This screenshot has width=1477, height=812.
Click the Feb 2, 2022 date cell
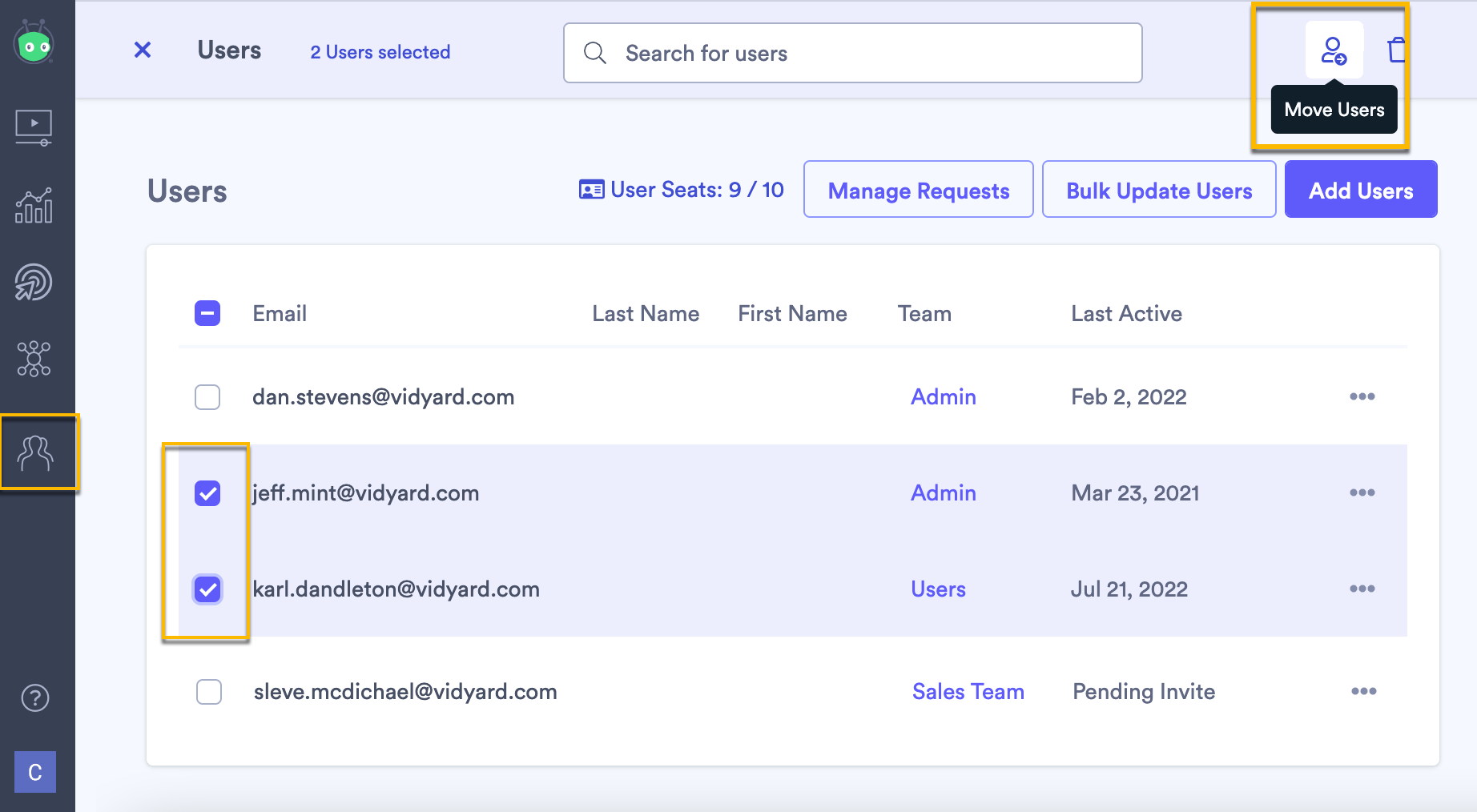pyautogui.click(x=1129, y=397)
